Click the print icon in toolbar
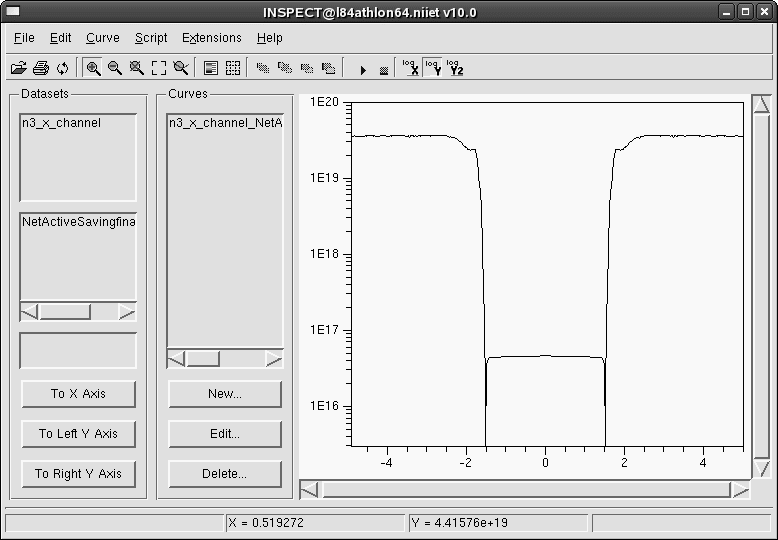This screenshot has height=540, width=778. (x=40, y=68)
